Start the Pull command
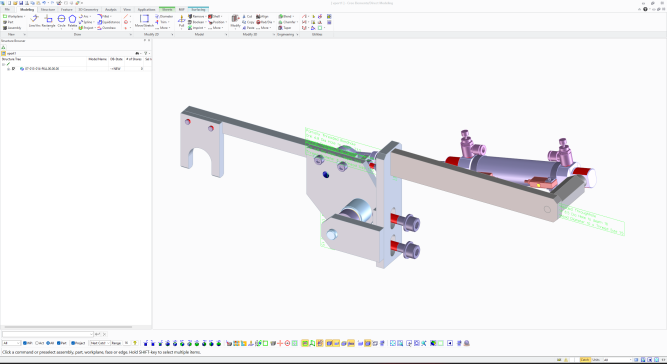667x364 pixels. tap(182, 21)
